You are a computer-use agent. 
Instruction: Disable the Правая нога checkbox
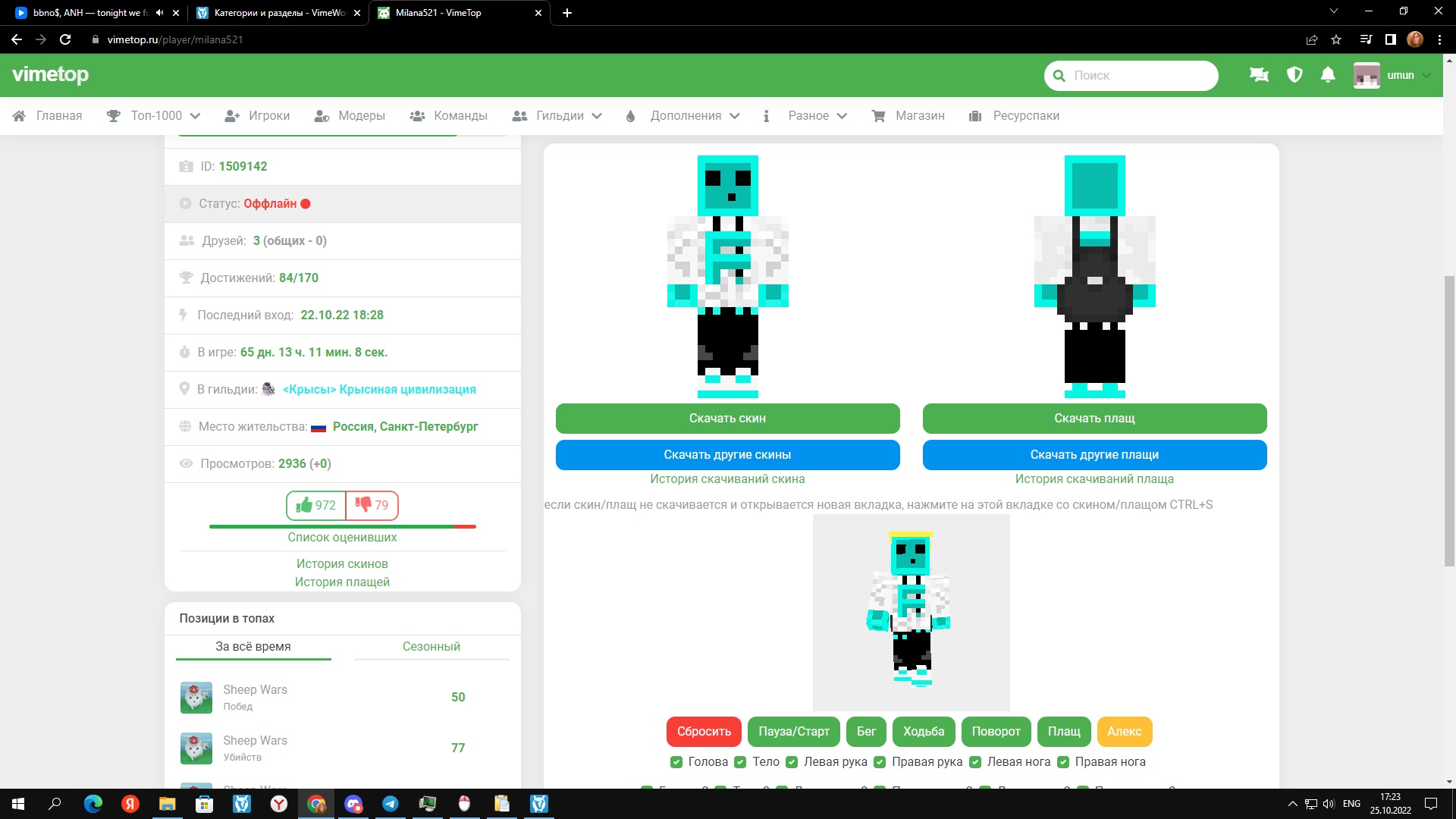(1063, 762)
